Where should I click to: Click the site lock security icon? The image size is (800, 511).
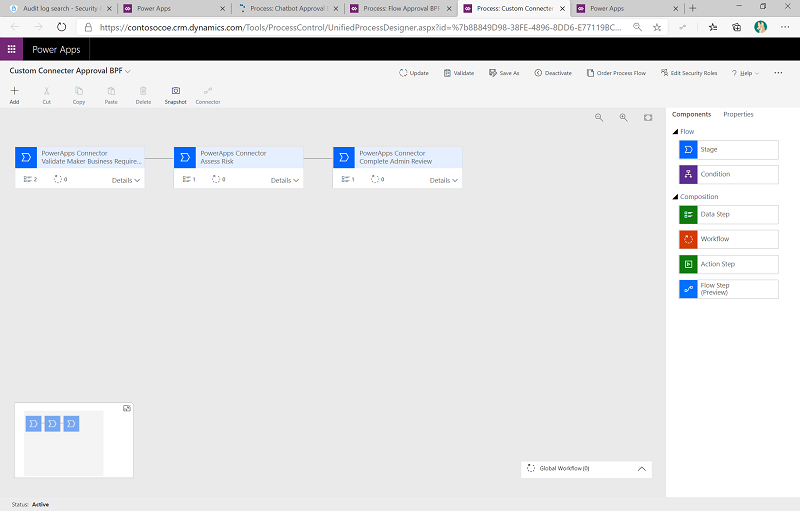pyautogui.click(x=88, y=27)
